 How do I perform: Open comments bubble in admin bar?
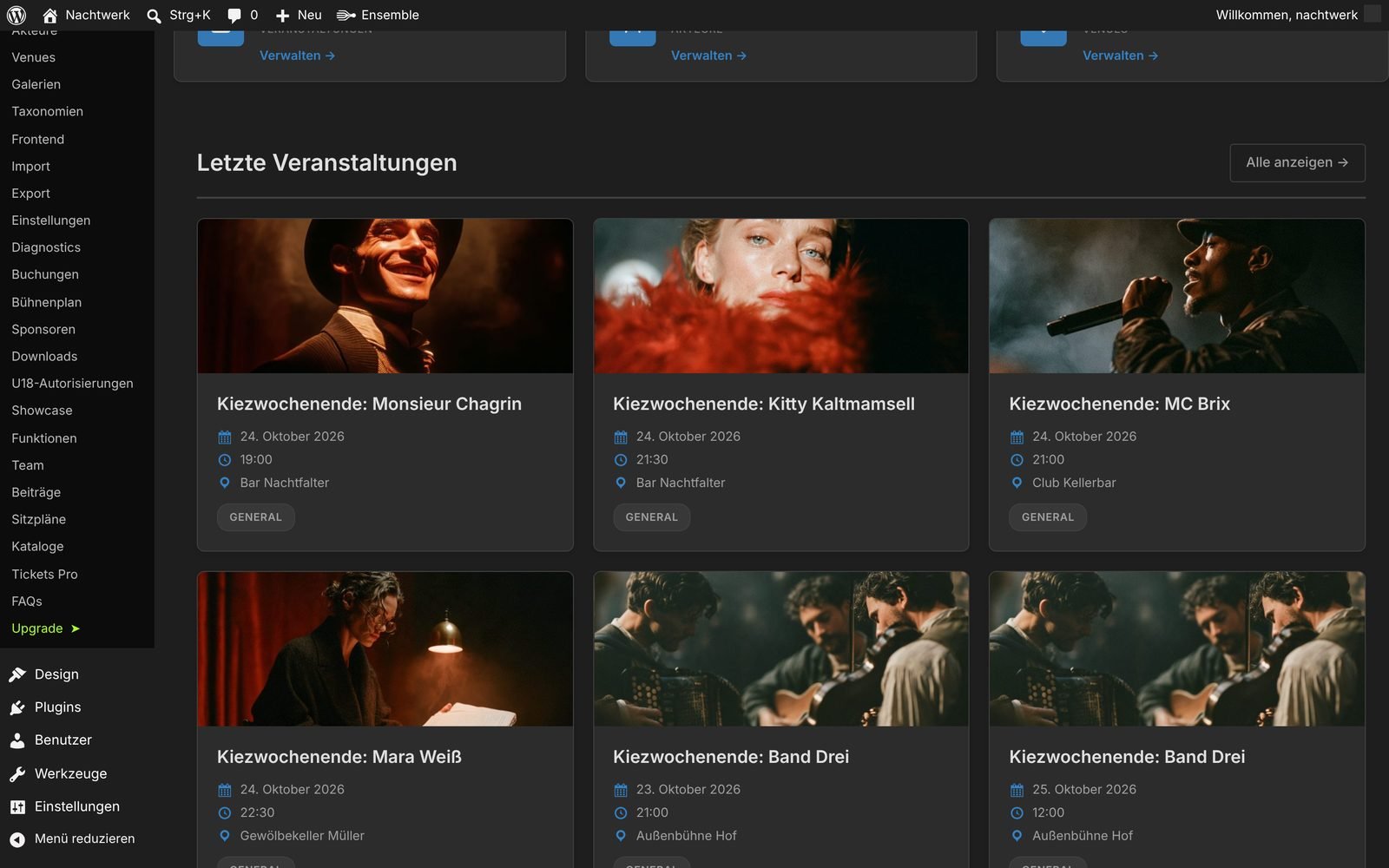point(234,15)
